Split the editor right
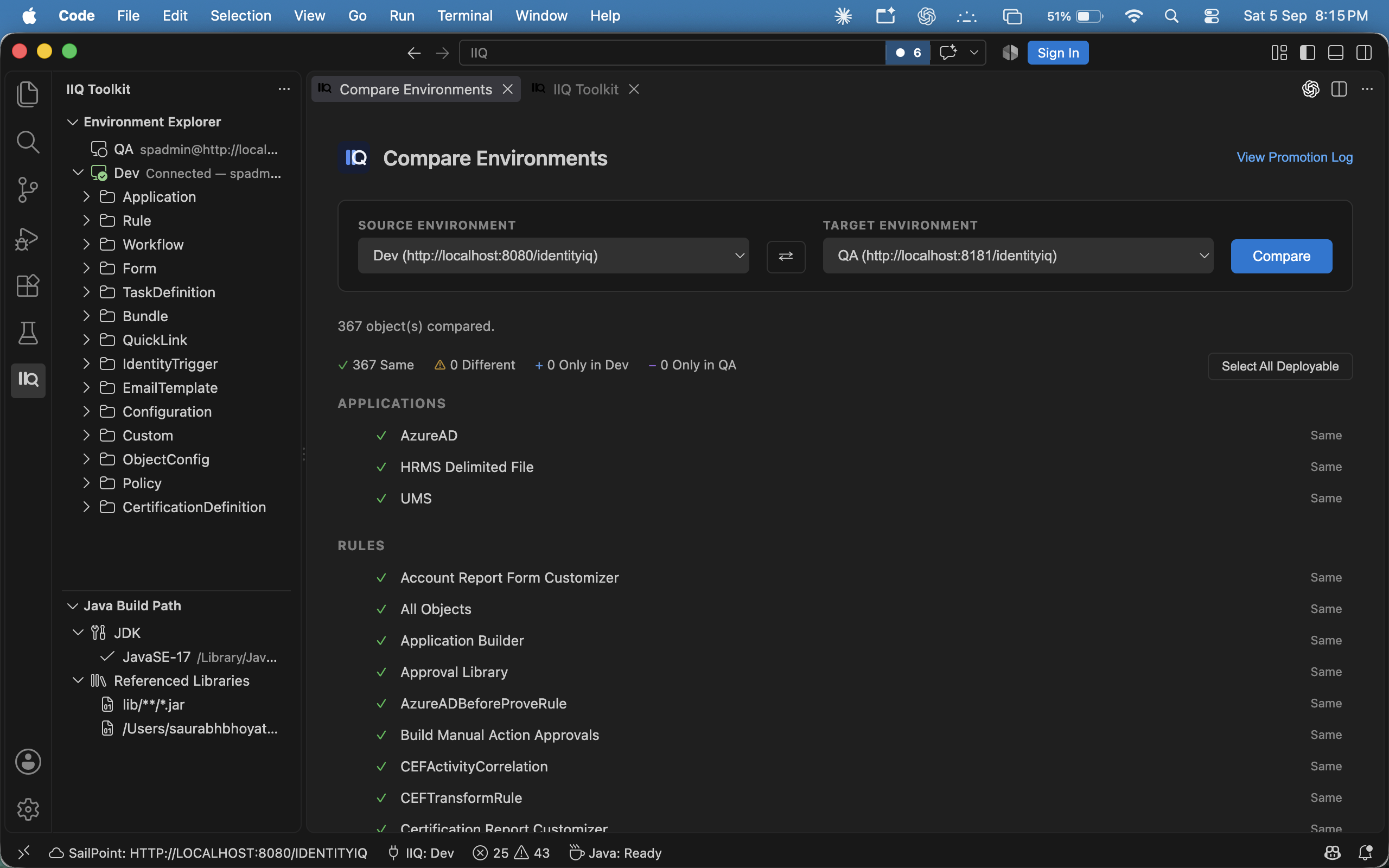1389x868 pixels. click(x=1339, y=89)
